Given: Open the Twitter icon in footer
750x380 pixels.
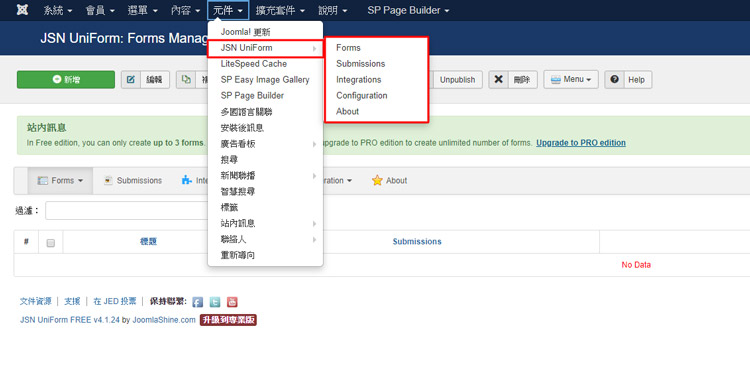Looking at the screenshot, I should pyautogui.click(x=215, y=302).
